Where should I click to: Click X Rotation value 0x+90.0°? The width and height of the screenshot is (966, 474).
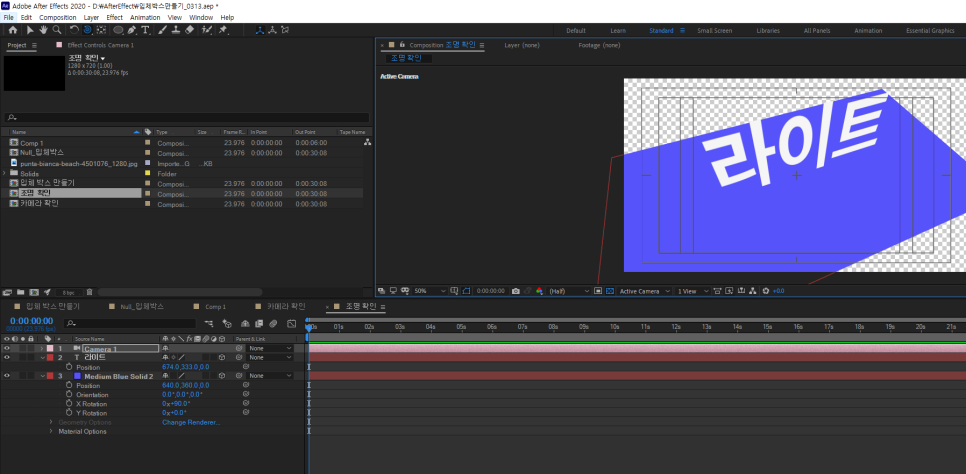click(x=176, y=404)
